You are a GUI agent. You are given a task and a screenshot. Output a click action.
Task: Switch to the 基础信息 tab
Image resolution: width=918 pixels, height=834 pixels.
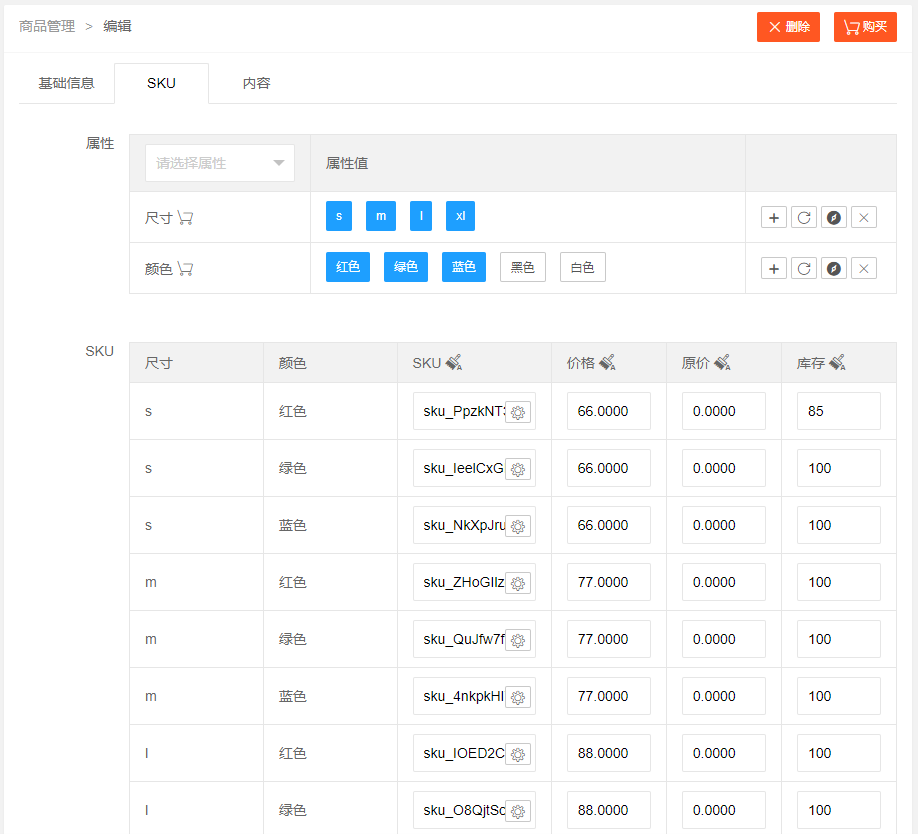point(66,83)
